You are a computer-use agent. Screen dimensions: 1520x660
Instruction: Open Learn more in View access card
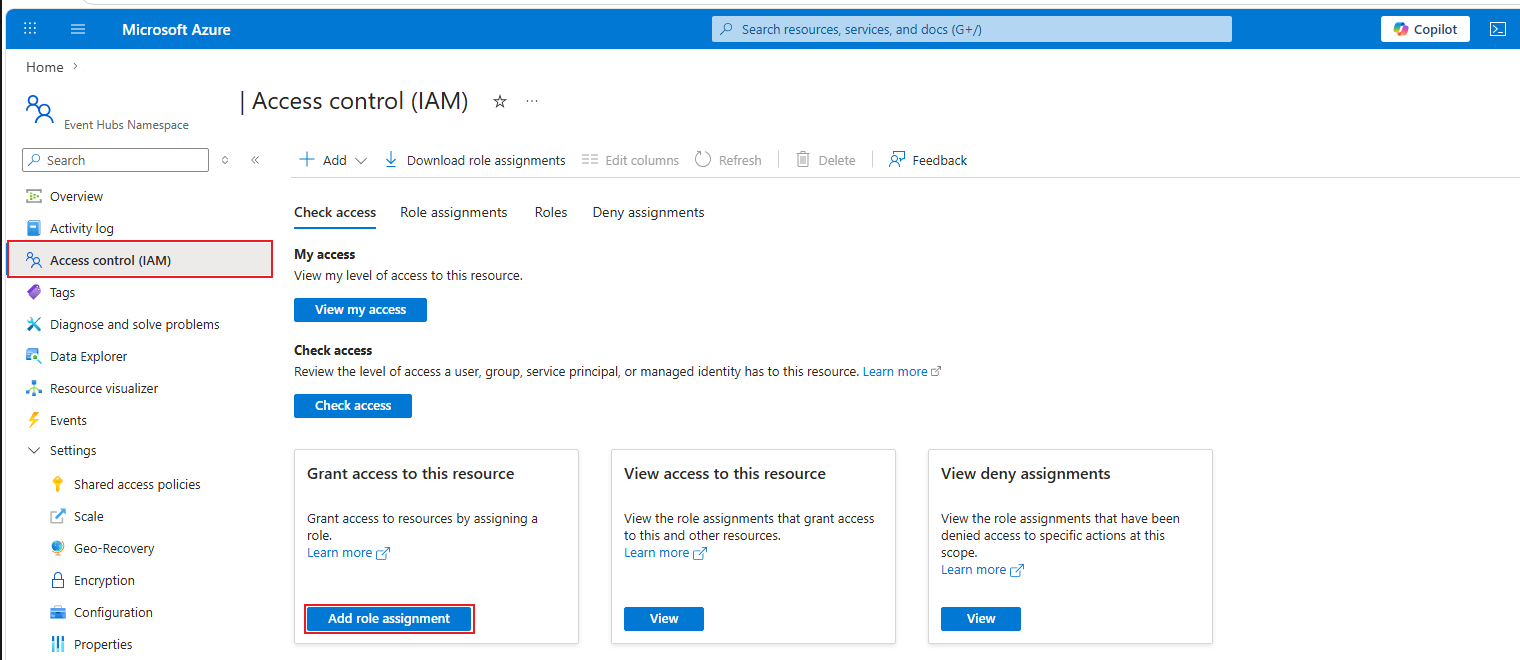coord(665,553)
